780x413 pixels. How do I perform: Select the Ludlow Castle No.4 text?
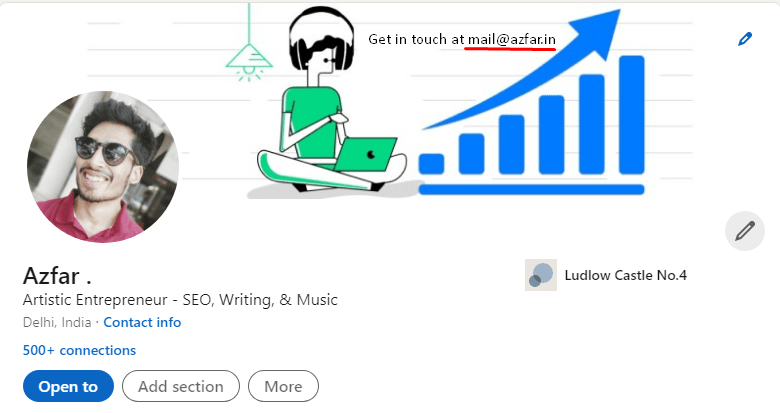point(625,275)
